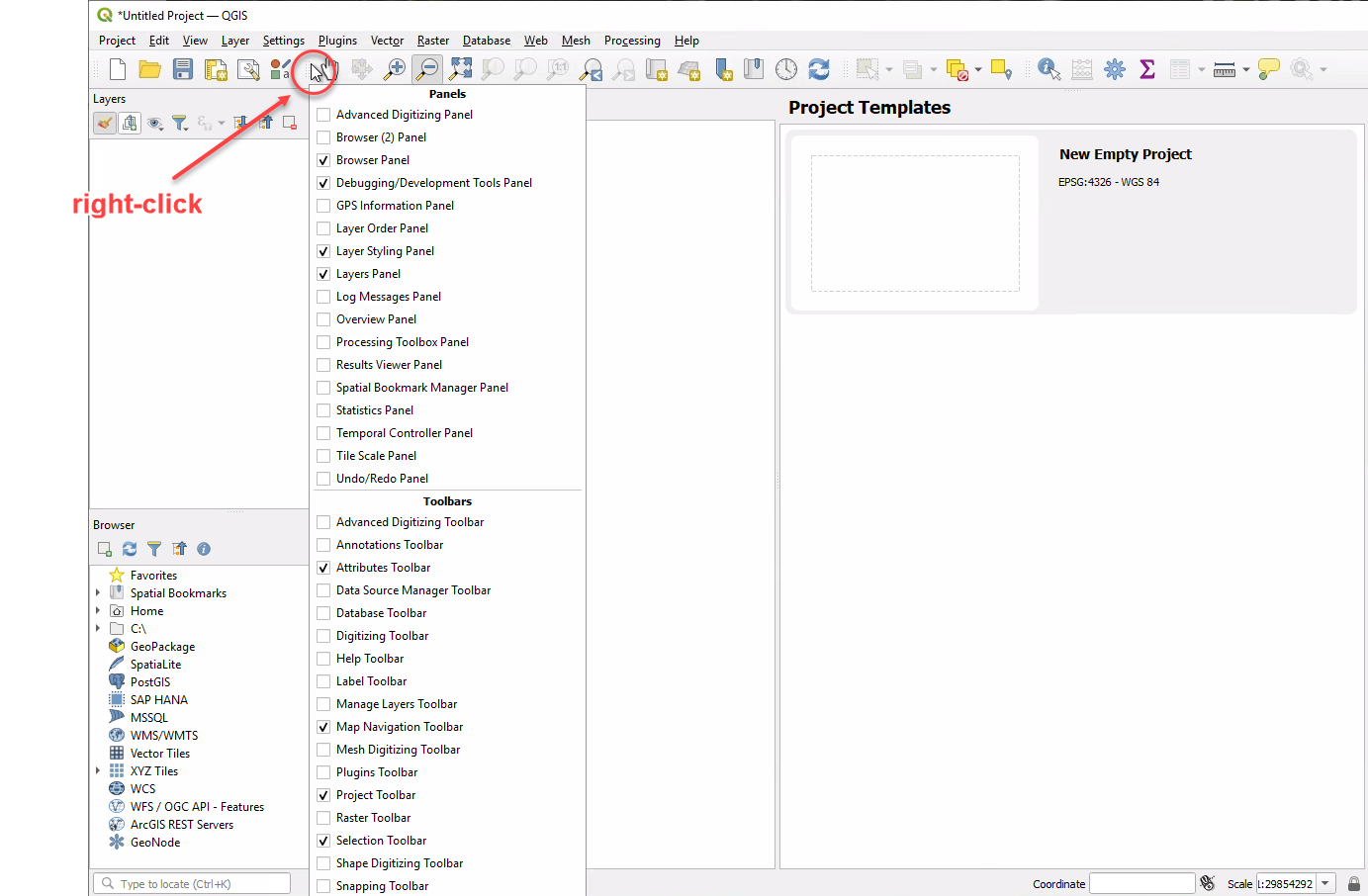The image size is (1368, 896).
Task: Uncheck the Layer Styling Panel option
Action: tap(323, 251)
